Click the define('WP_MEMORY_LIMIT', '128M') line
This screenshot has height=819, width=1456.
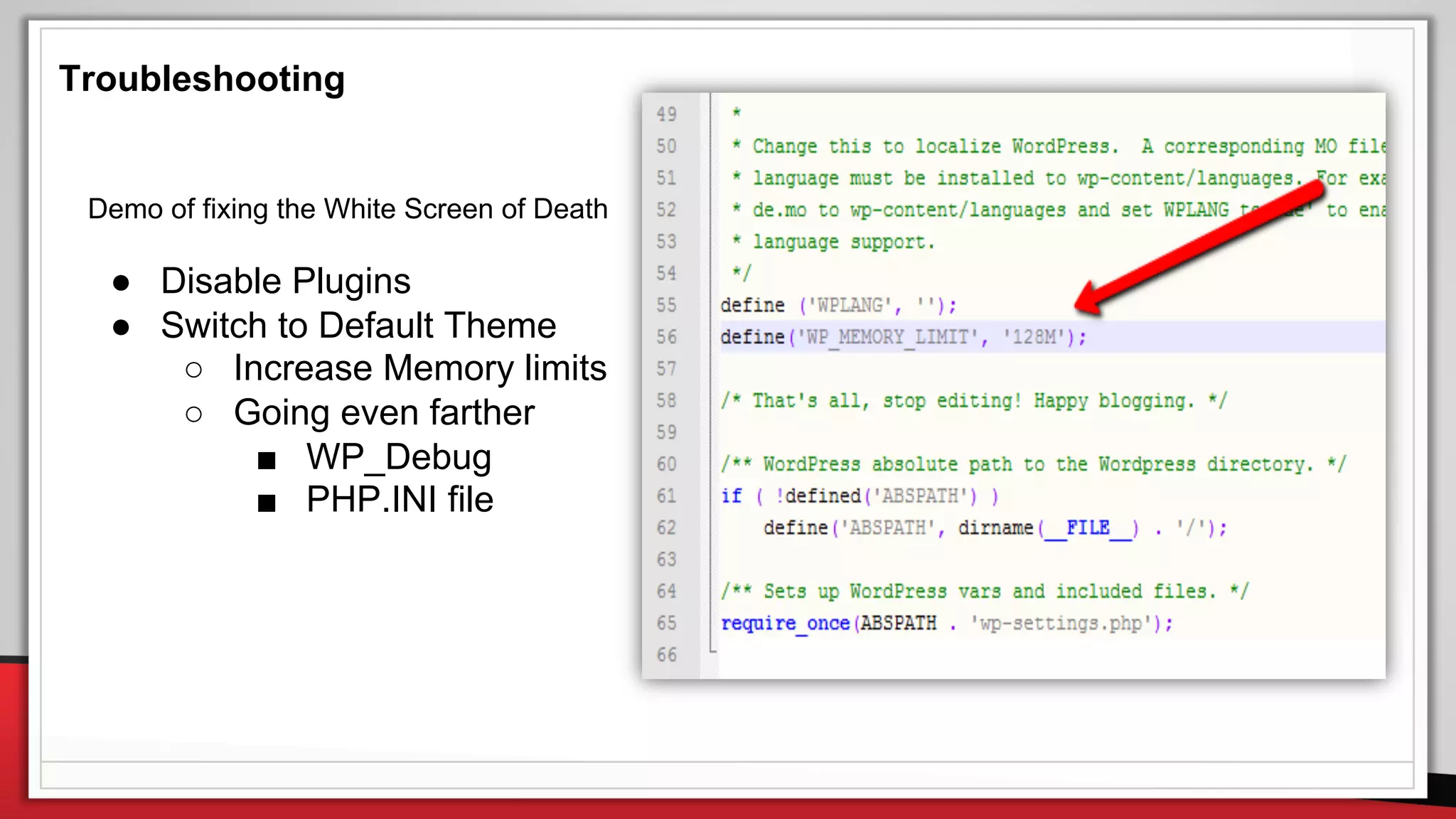[x=904, y=337]
